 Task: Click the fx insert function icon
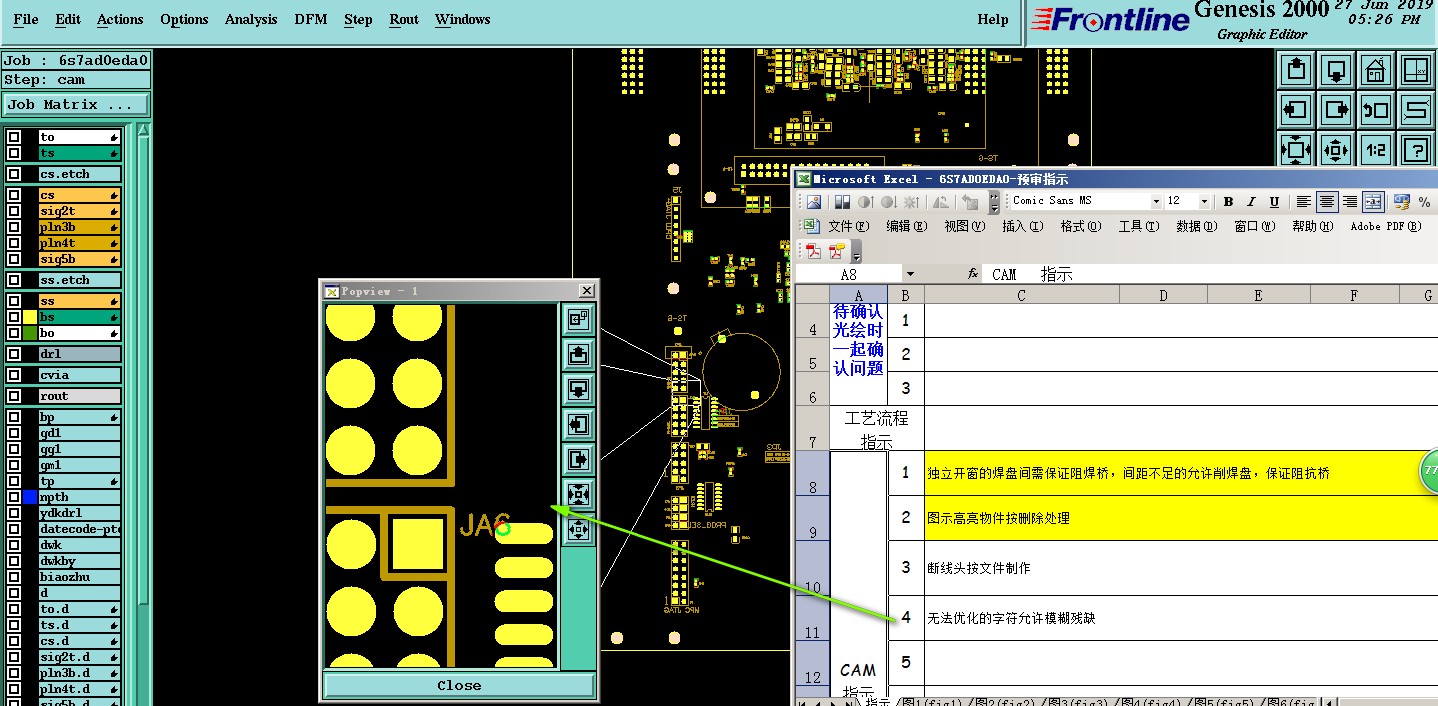click(x=972, y=274)
